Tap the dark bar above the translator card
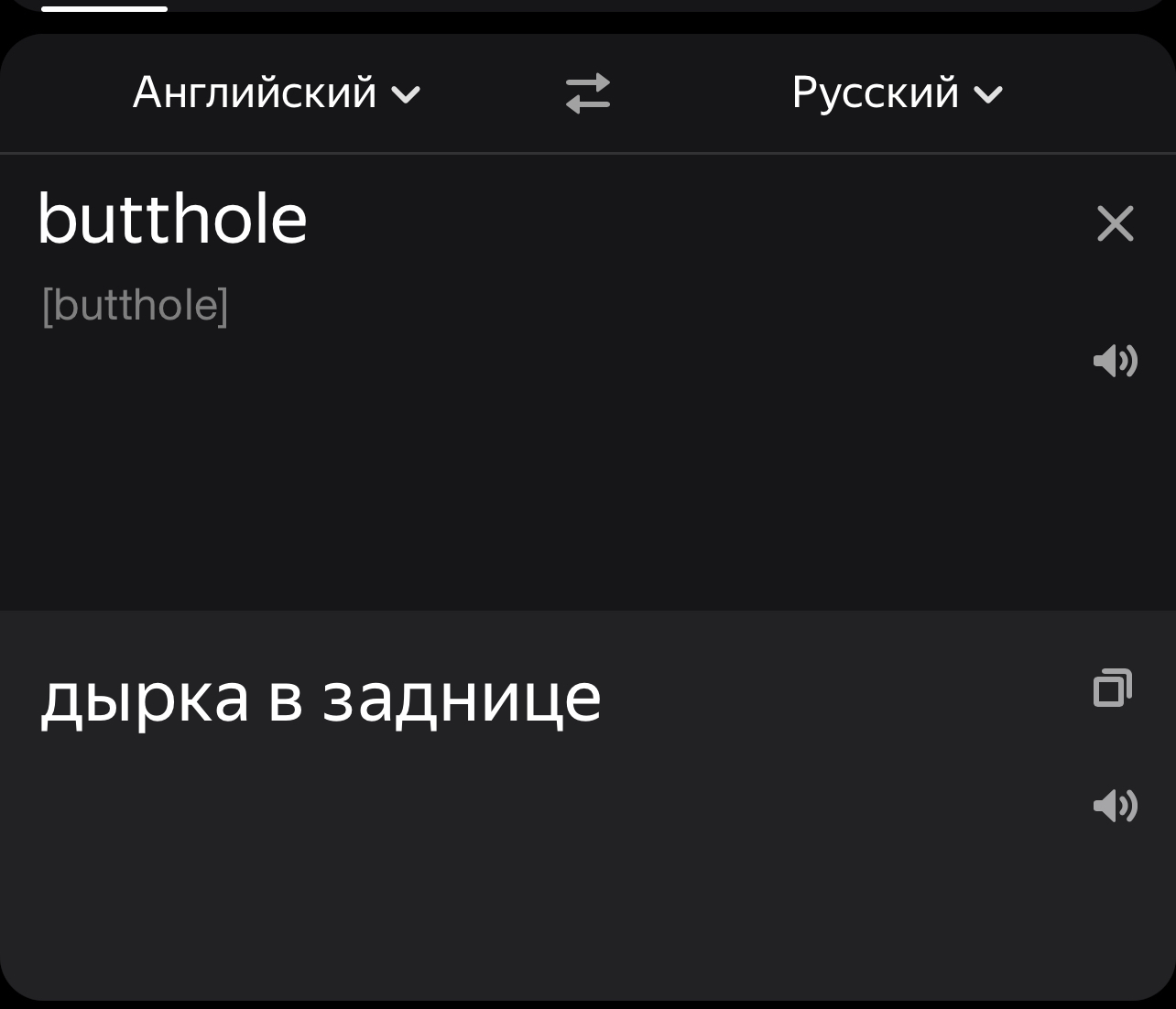Viewport: 1176px width, 1009px height. pos(641,7)
